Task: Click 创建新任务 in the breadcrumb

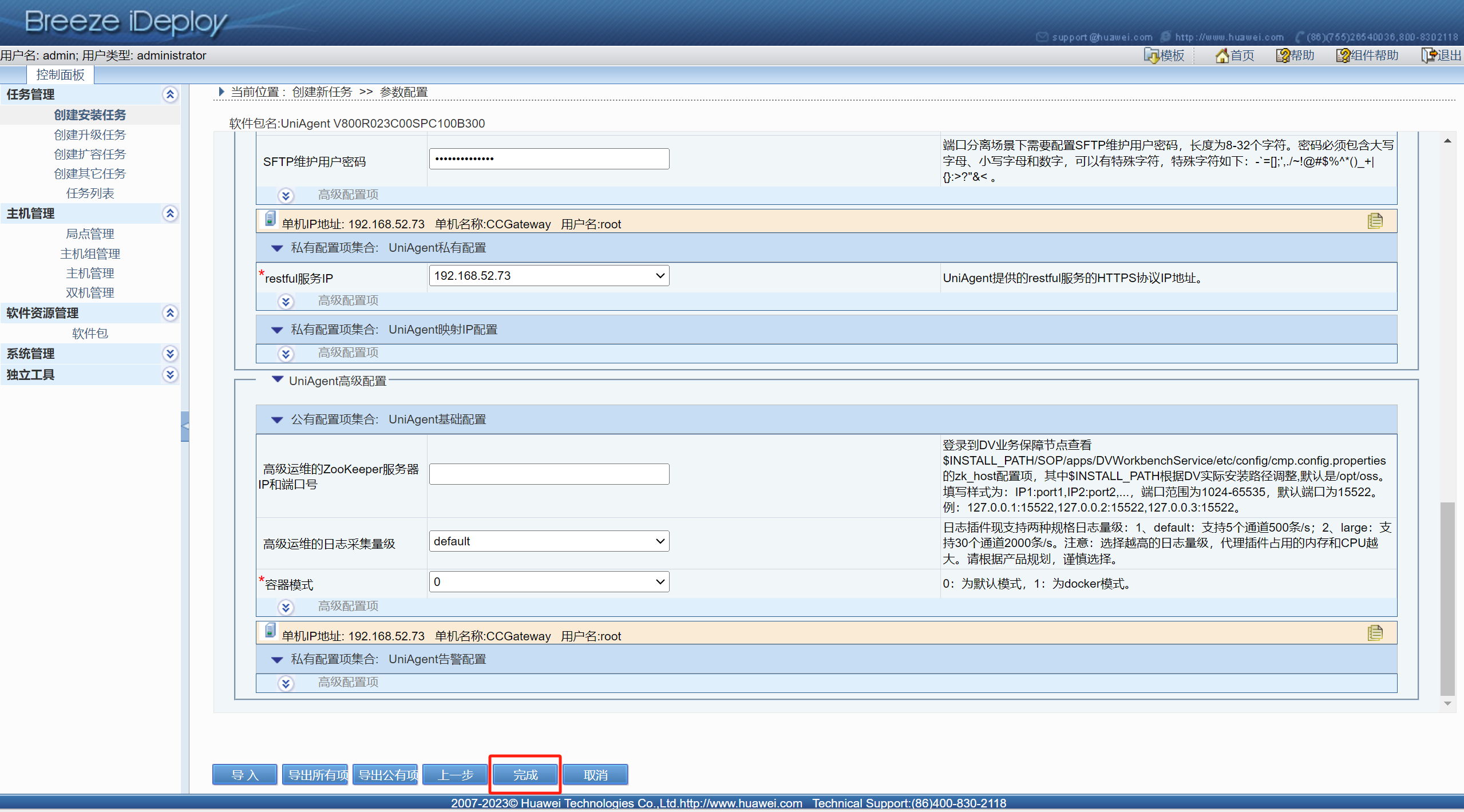Action: [322, 92]
